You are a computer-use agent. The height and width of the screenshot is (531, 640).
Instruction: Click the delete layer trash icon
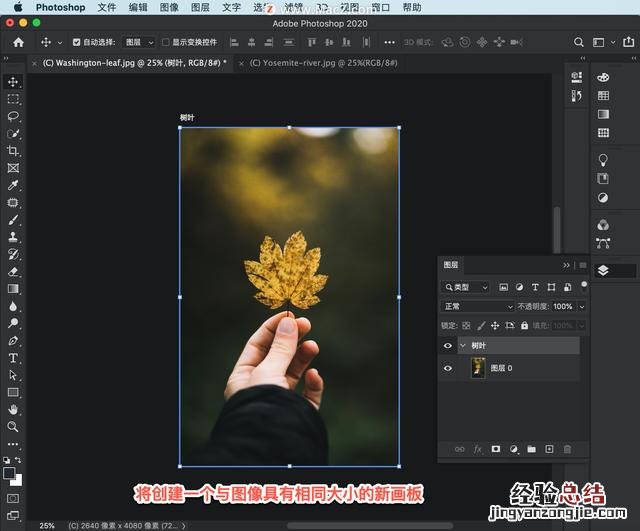coord(566,450)
